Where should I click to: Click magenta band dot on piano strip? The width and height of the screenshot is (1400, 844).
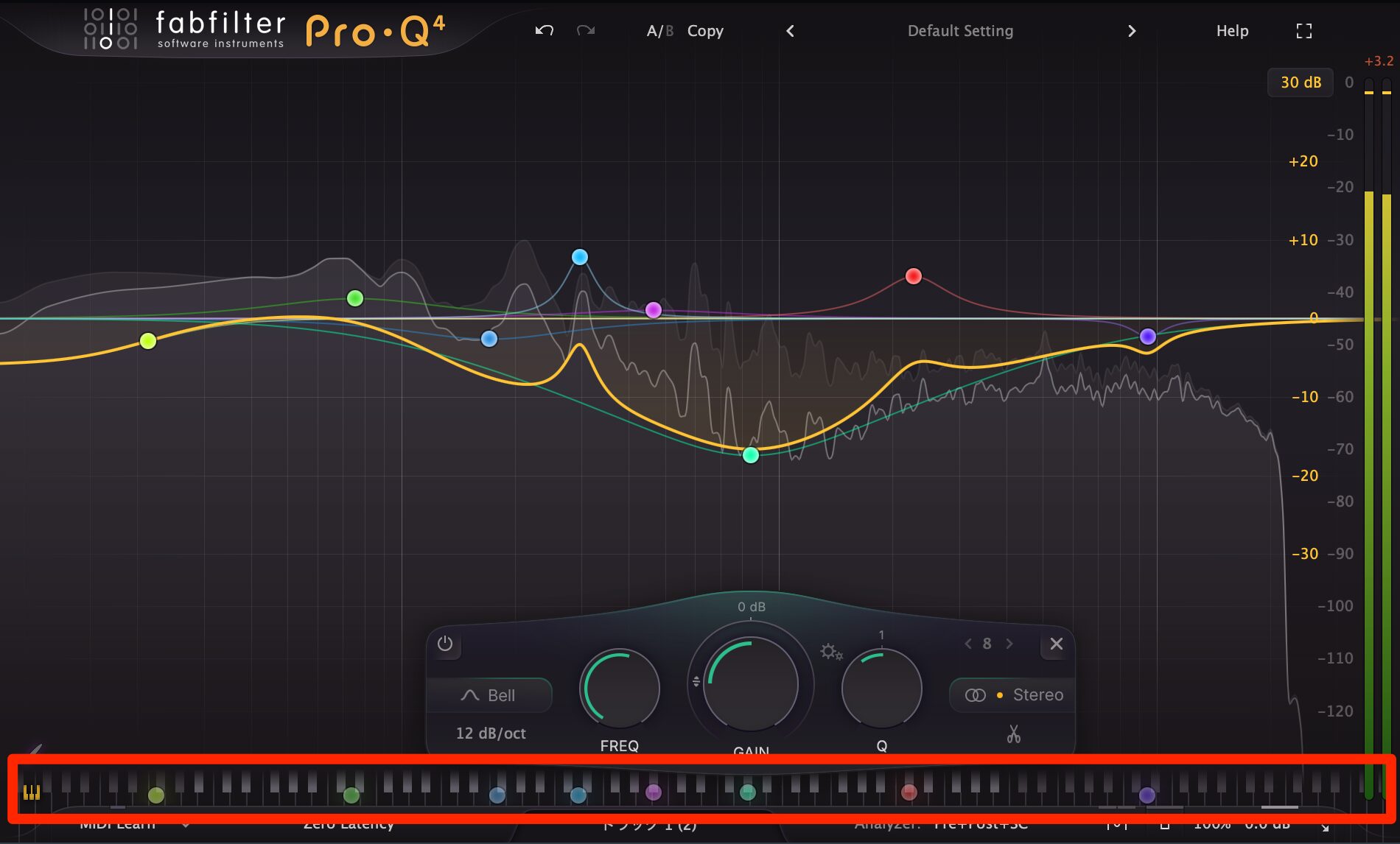coord(654,792)
